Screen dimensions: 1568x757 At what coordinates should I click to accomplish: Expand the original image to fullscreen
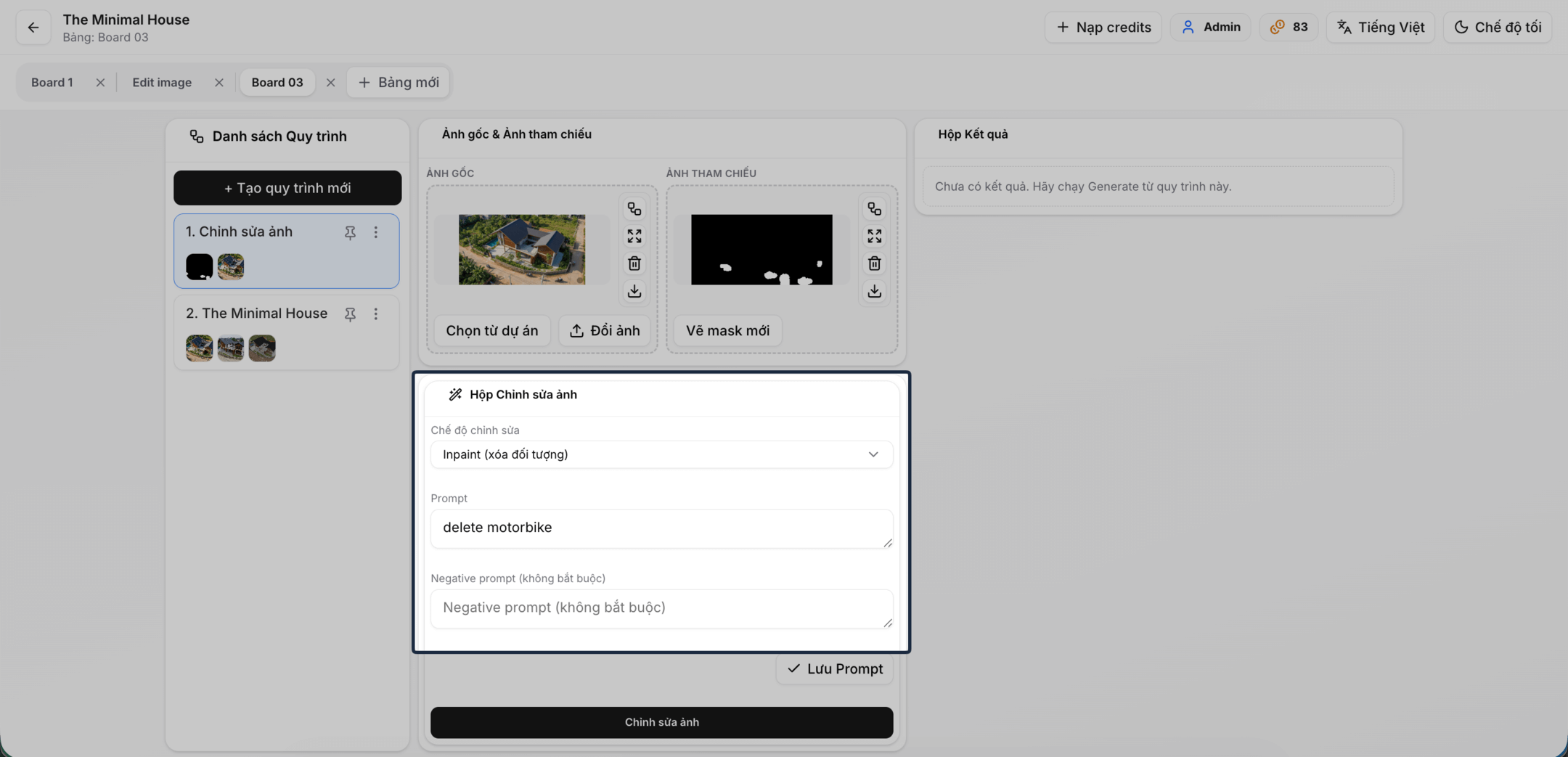click(x=634, y=237)
